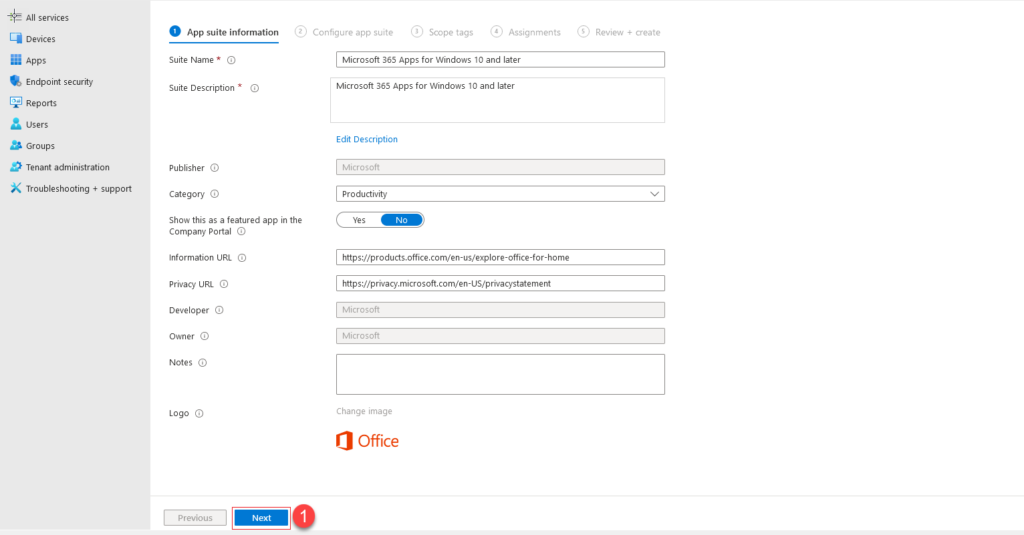Click the Next button
This screenshot has height=535, width=1024.
pyautogui.click(x=261, y=518)
